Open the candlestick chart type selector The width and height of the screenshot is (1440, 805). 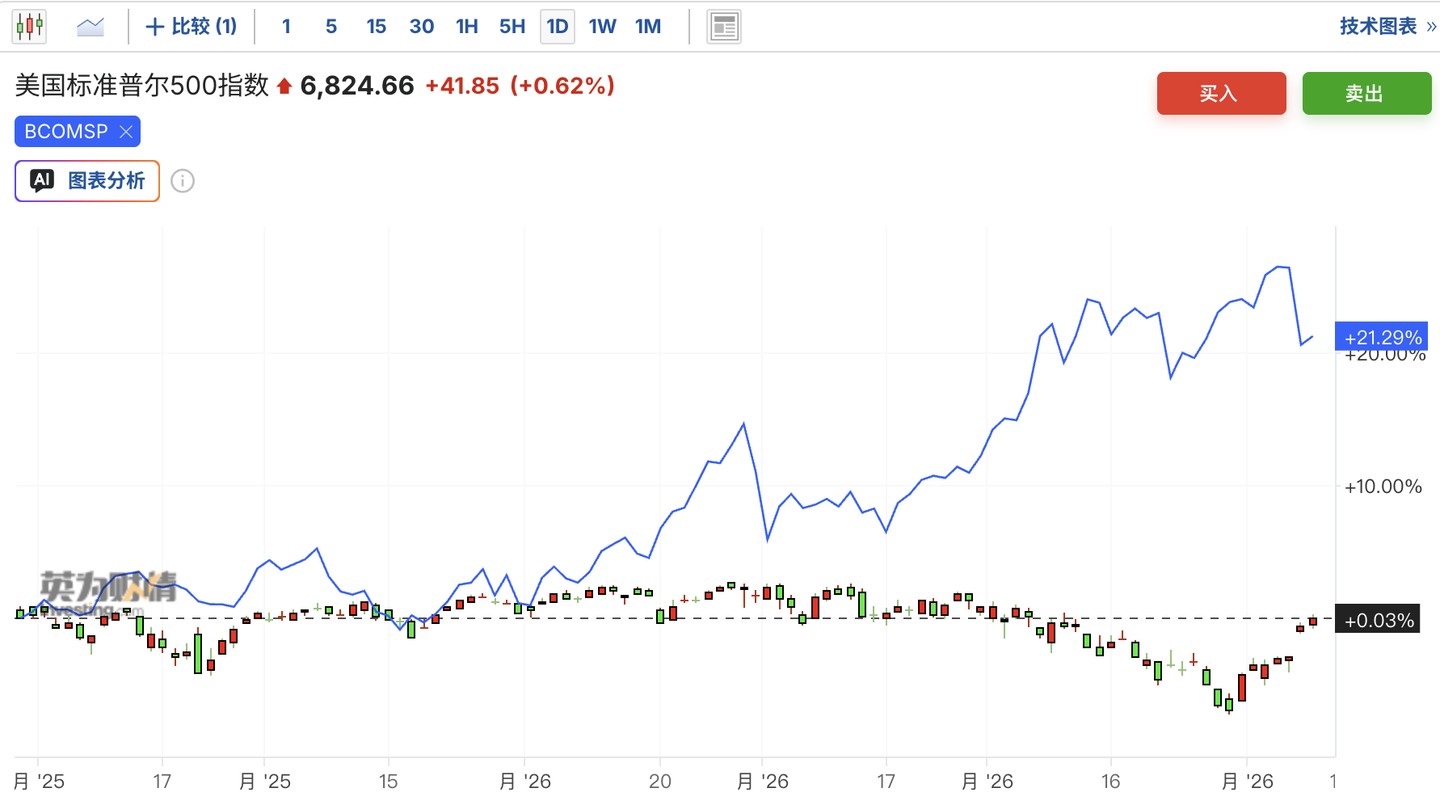click(x=30, y=26)
